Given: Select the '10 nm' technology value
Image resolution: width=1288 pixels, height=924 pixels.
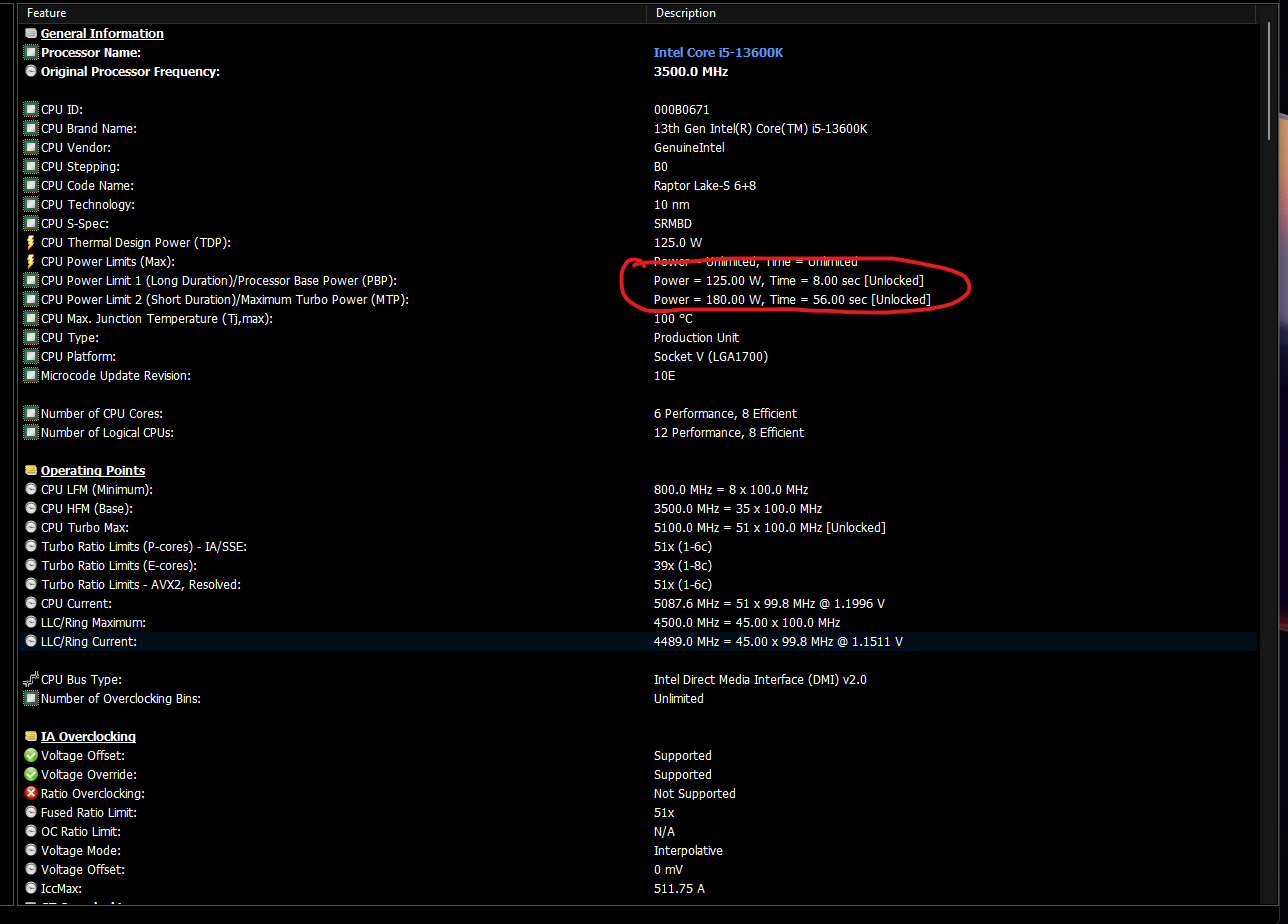Looking at the screenshot, I should coord(672,205).
